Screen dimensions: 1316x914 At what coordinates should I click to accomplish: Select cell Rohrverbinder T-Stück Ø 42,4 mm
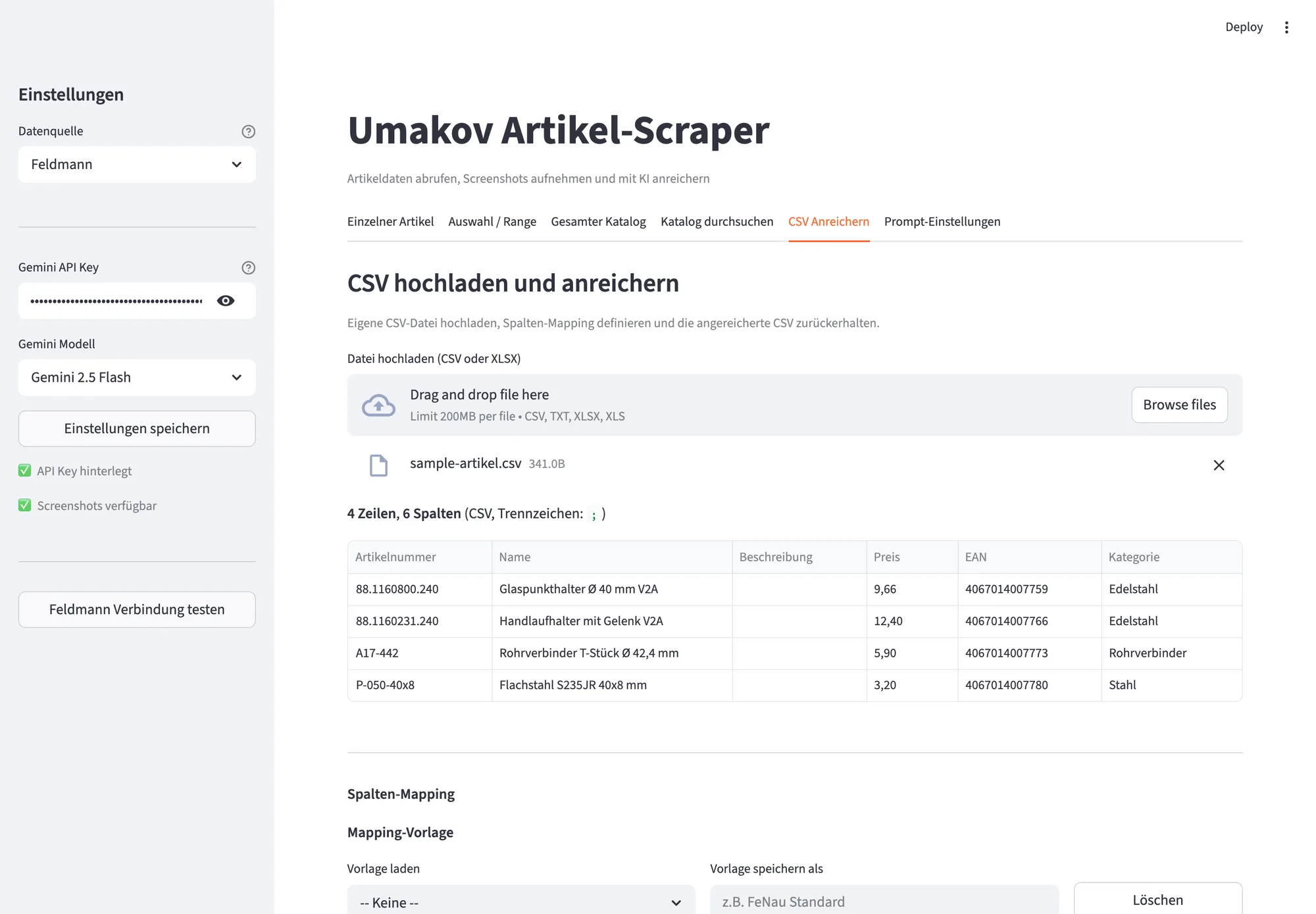[612, 653]
